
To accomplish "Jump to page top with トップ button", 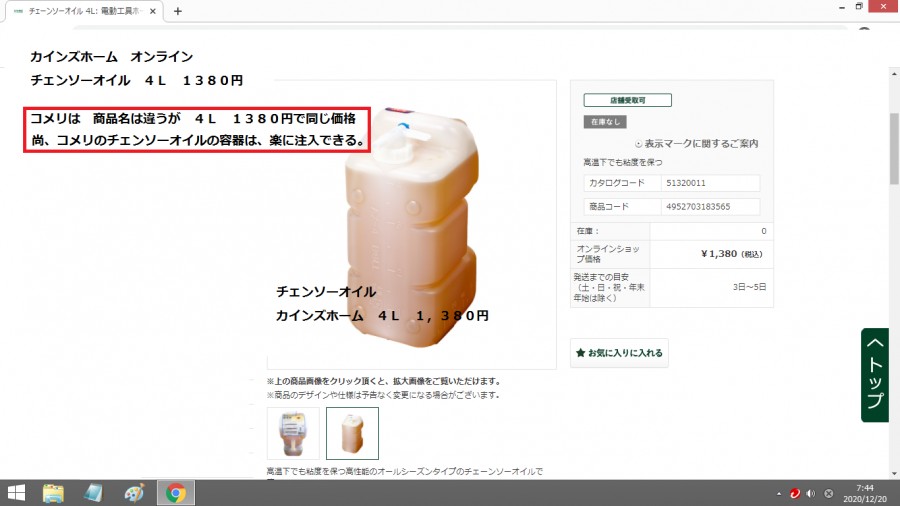I will click(x=875, y=375).
